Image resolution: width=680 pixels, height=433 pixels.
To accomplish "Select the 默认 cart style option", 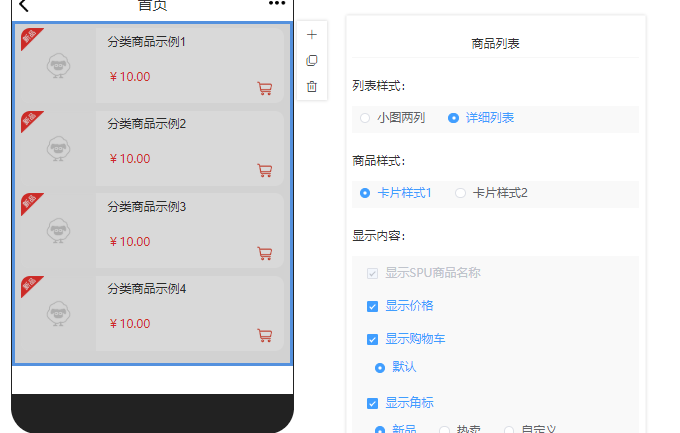I will coord(380,368).
